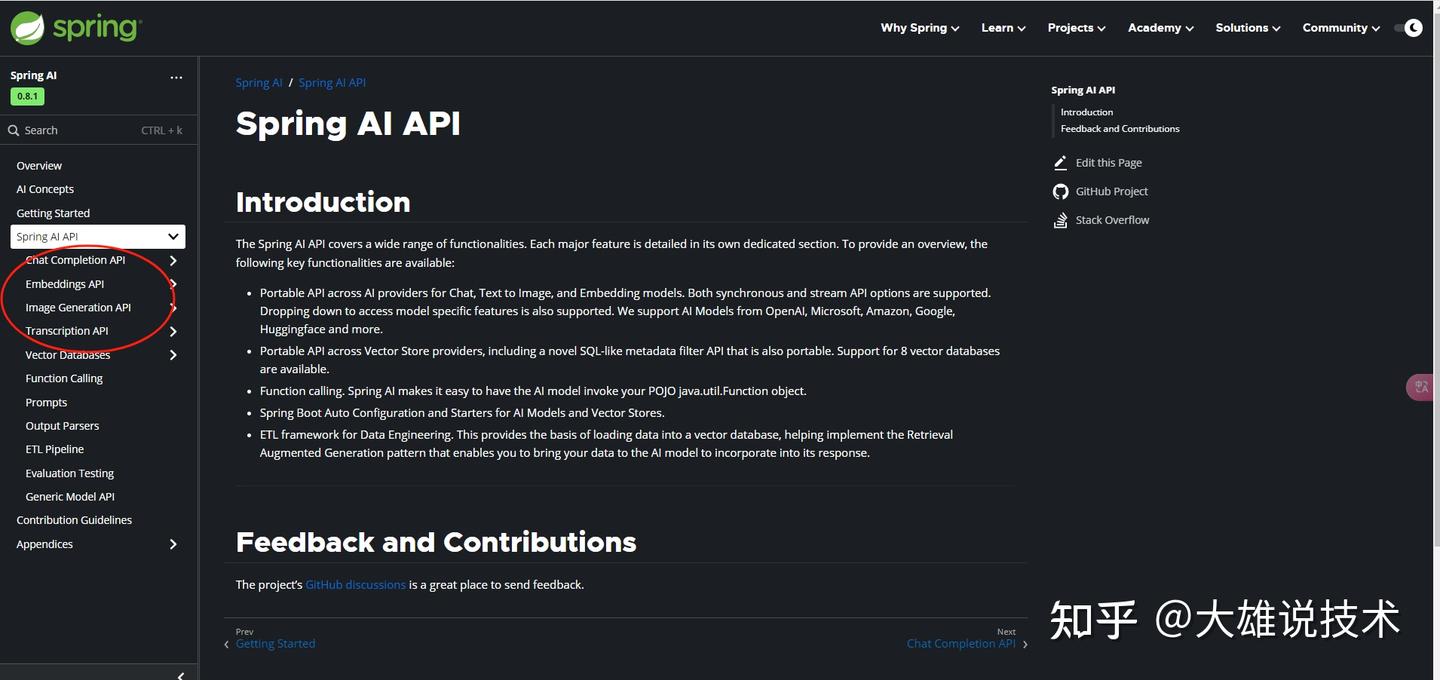Click the pink translate icon at right edge
This screenshot has width=1440, height=680.
1421,387
